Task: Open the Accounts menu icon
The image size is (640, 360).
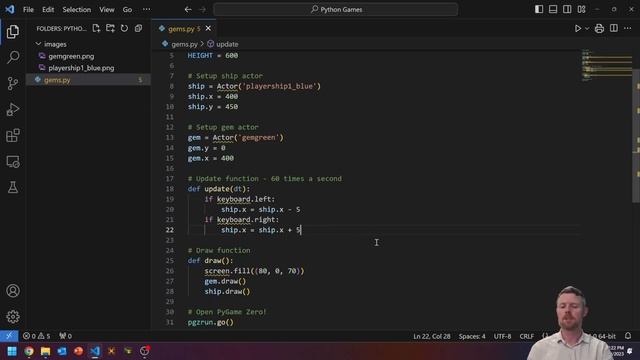Action: point(13,291)
